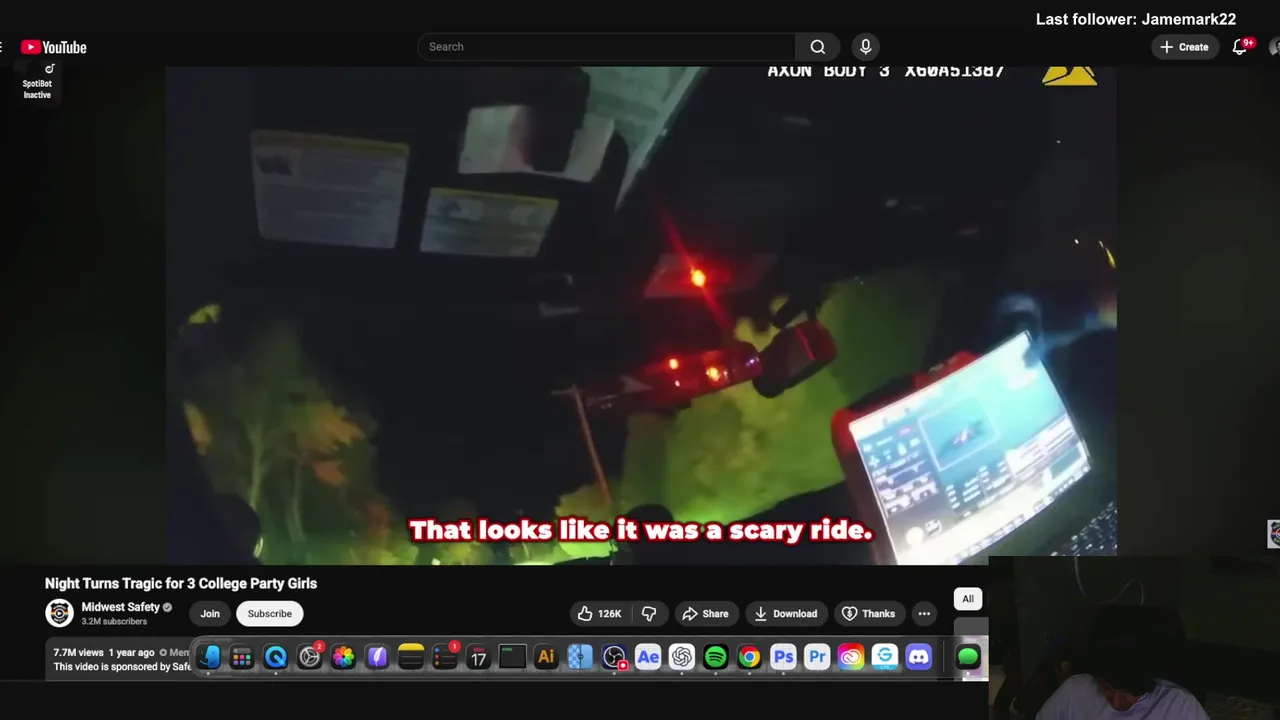Open Launchpad from the dock
This screenshot has height=720, width=1280.
coord(242,657)
